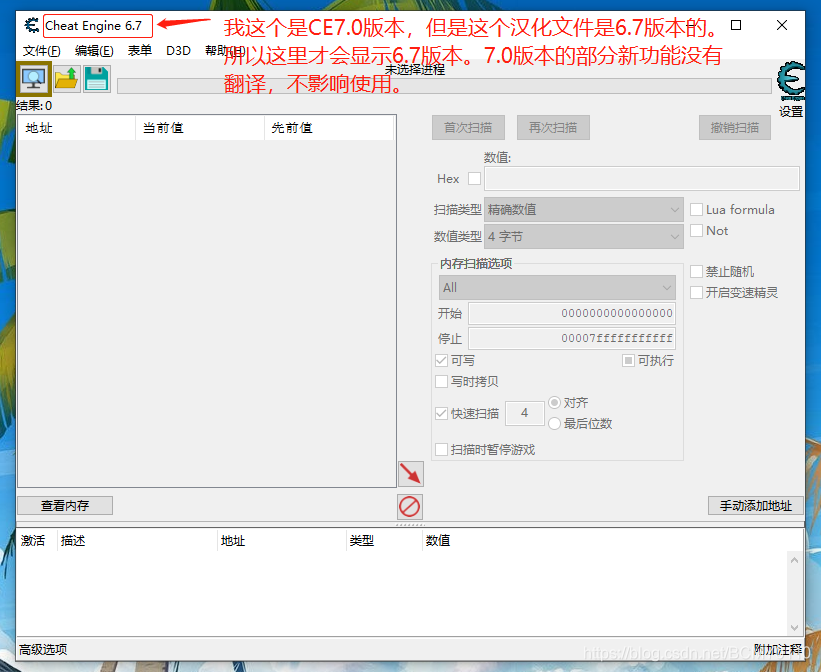Click the 再次扫描 button

(x=553, y=127)
